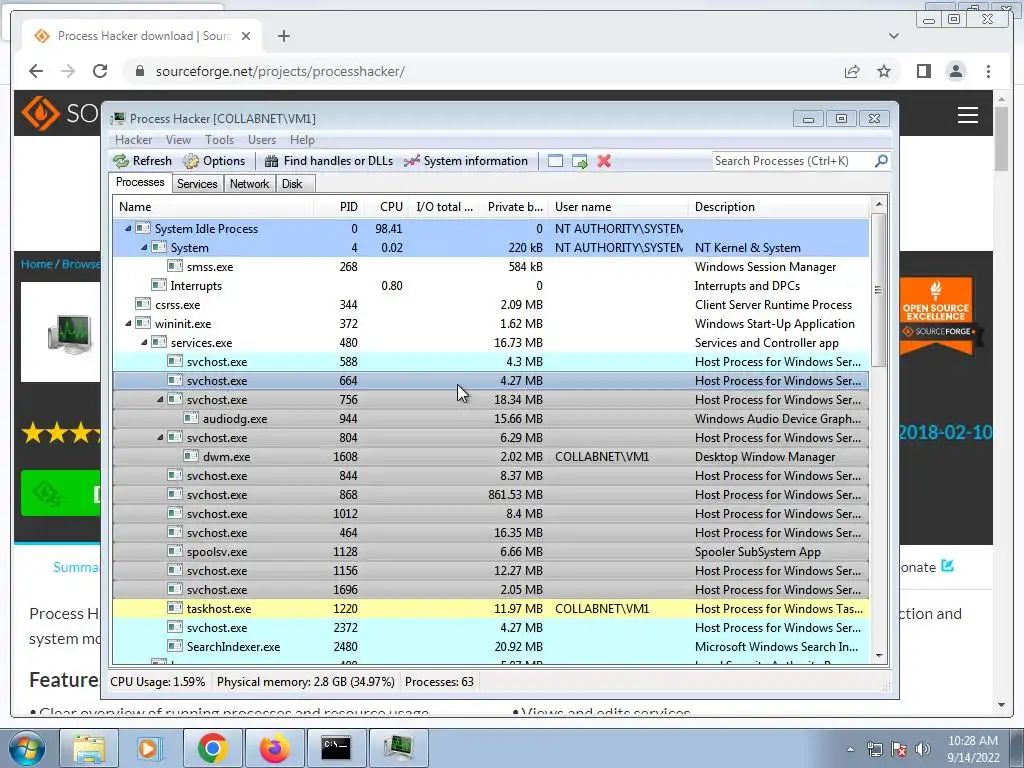Open the Help menu

point(302,140)
